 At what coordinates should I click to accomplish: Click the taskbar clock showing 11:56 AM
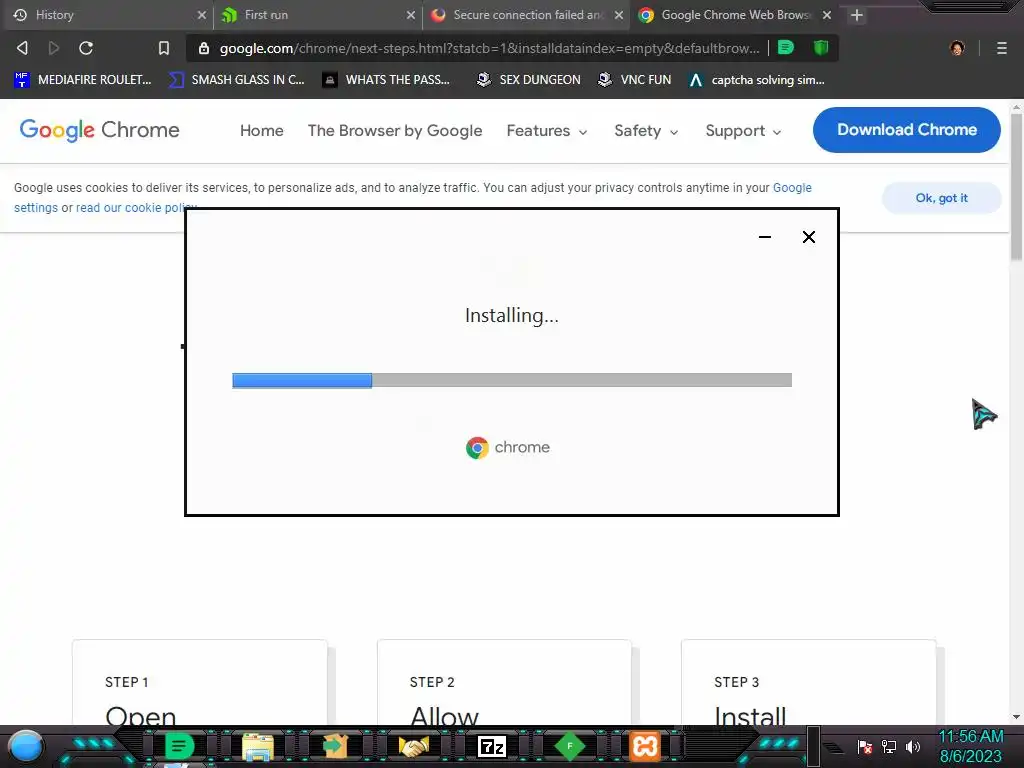[x=970, y=746]
